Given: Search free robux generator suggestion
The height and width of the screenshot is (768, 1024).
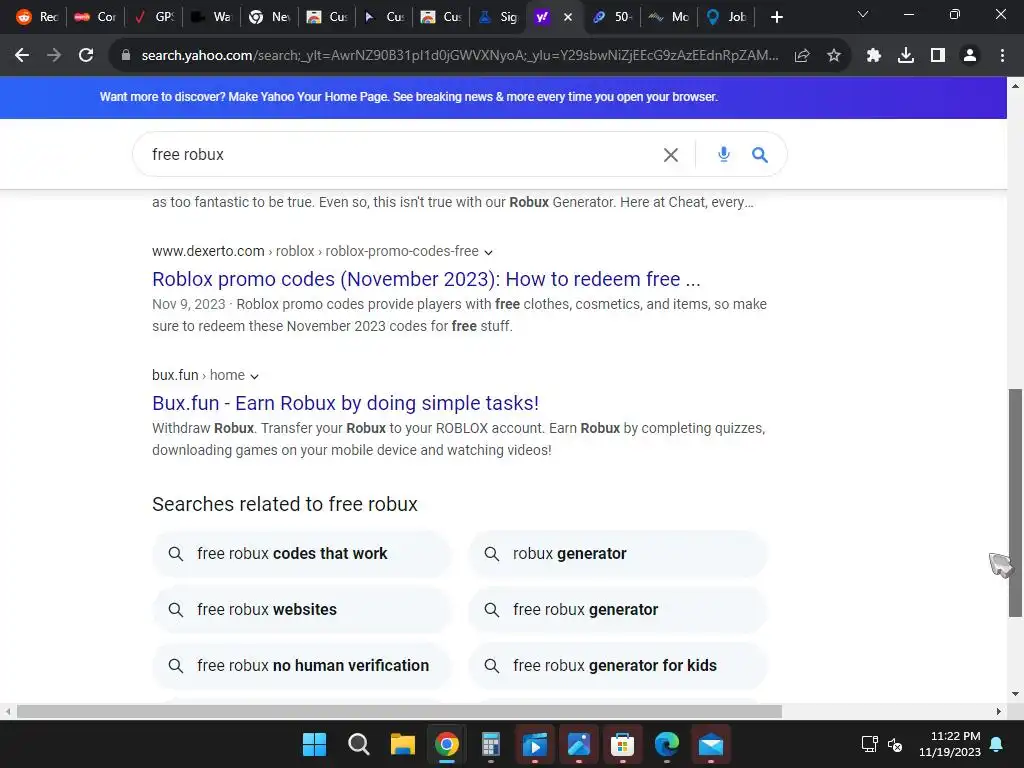Looking at the screenshot, I should click(617, 610).
